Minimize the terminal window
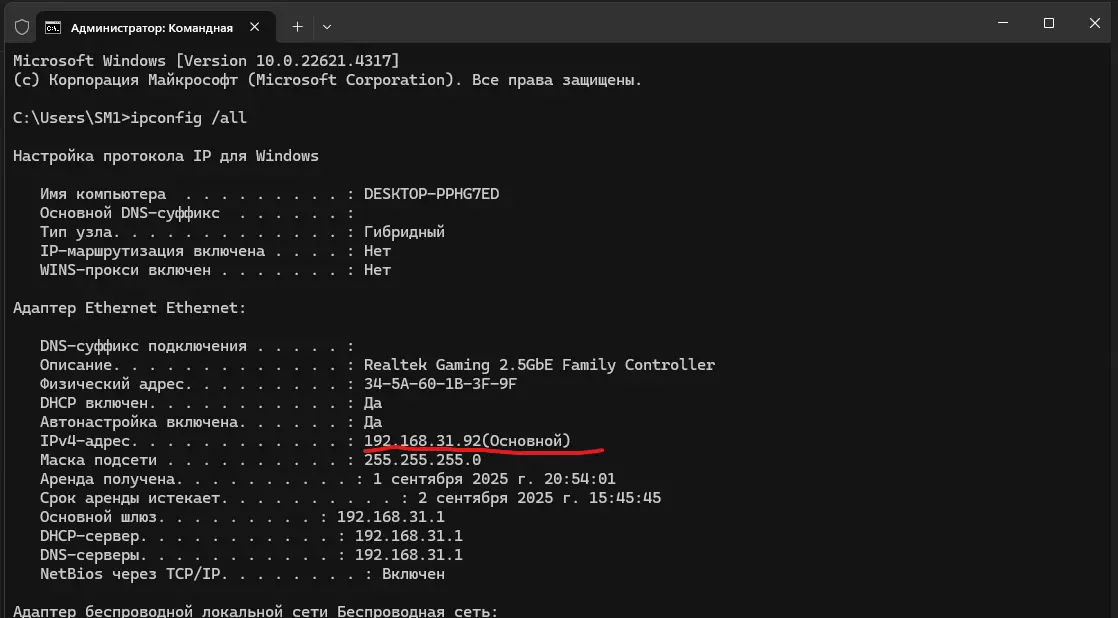 pyautogui.click(x=1003, y=23)
